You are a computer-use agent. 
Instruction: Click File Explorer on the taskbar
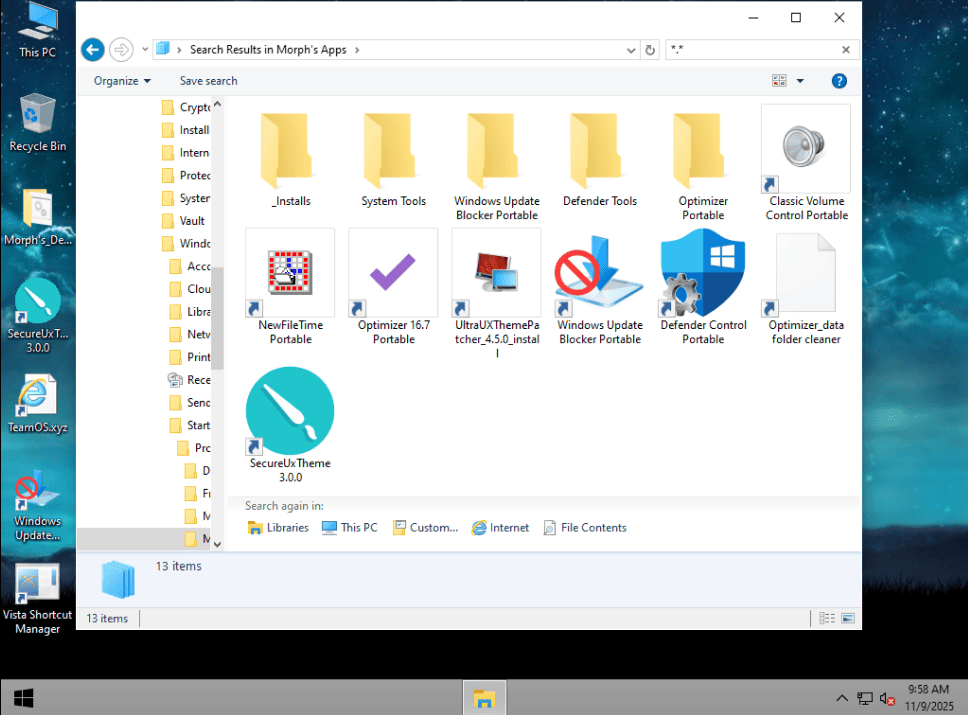coord(485,698)
